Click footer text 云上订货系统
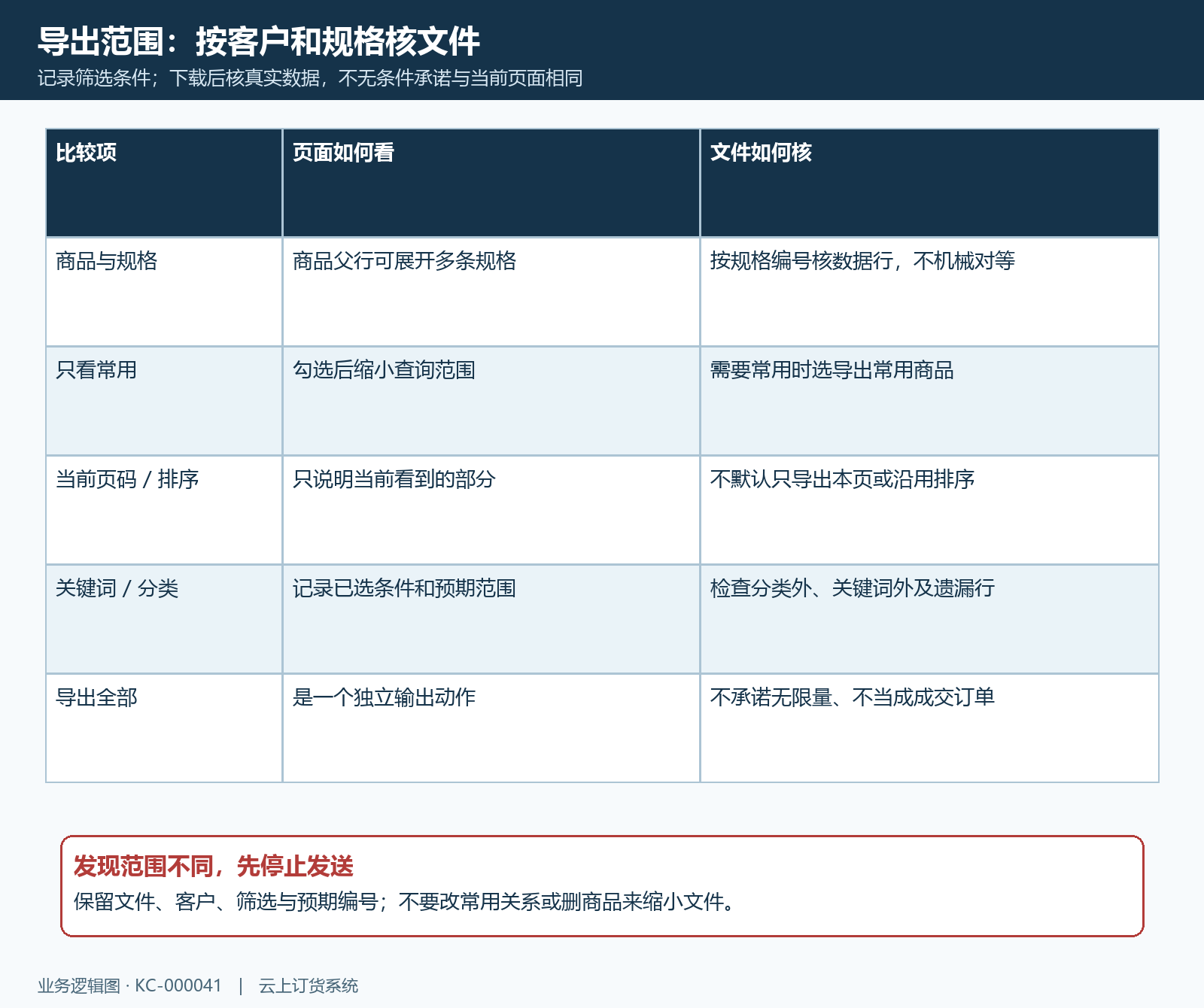1204x1008 pixels. tap(309, 985)
